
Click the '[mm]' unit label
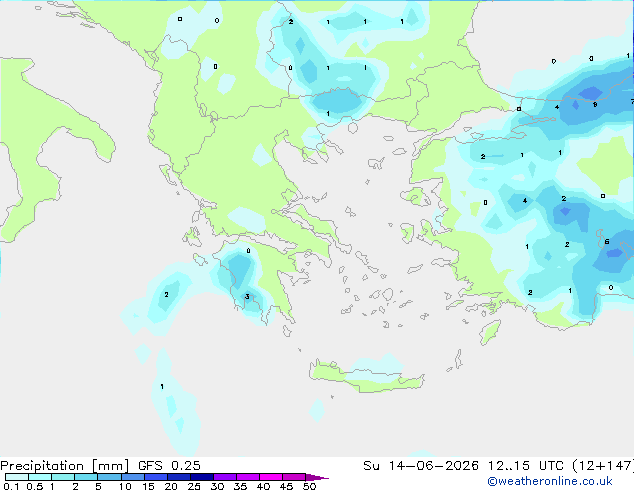[x=110, y=466]
